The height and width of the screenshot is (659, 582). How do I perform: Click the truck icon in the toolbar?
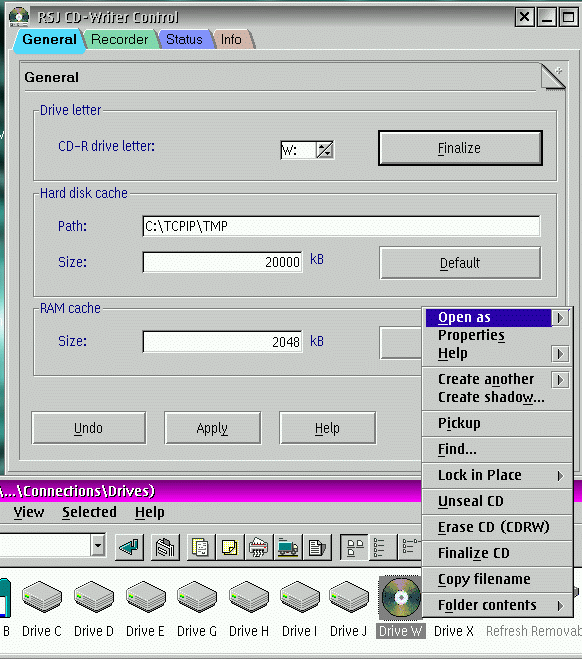(287, 547)
